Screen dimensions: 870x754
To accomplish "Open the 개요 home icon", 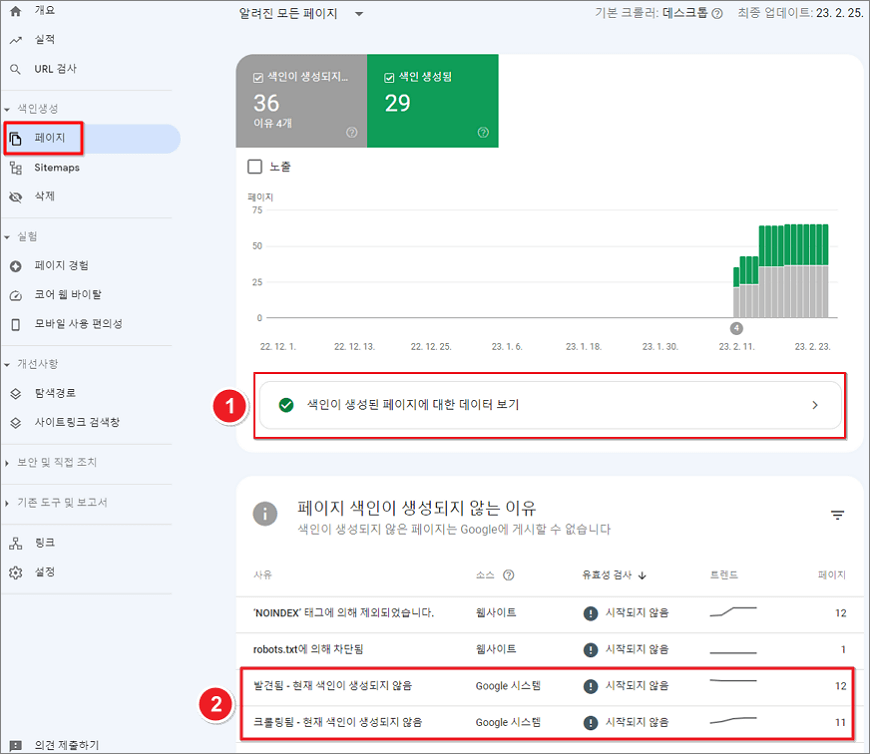I will [x=16, y=11].
